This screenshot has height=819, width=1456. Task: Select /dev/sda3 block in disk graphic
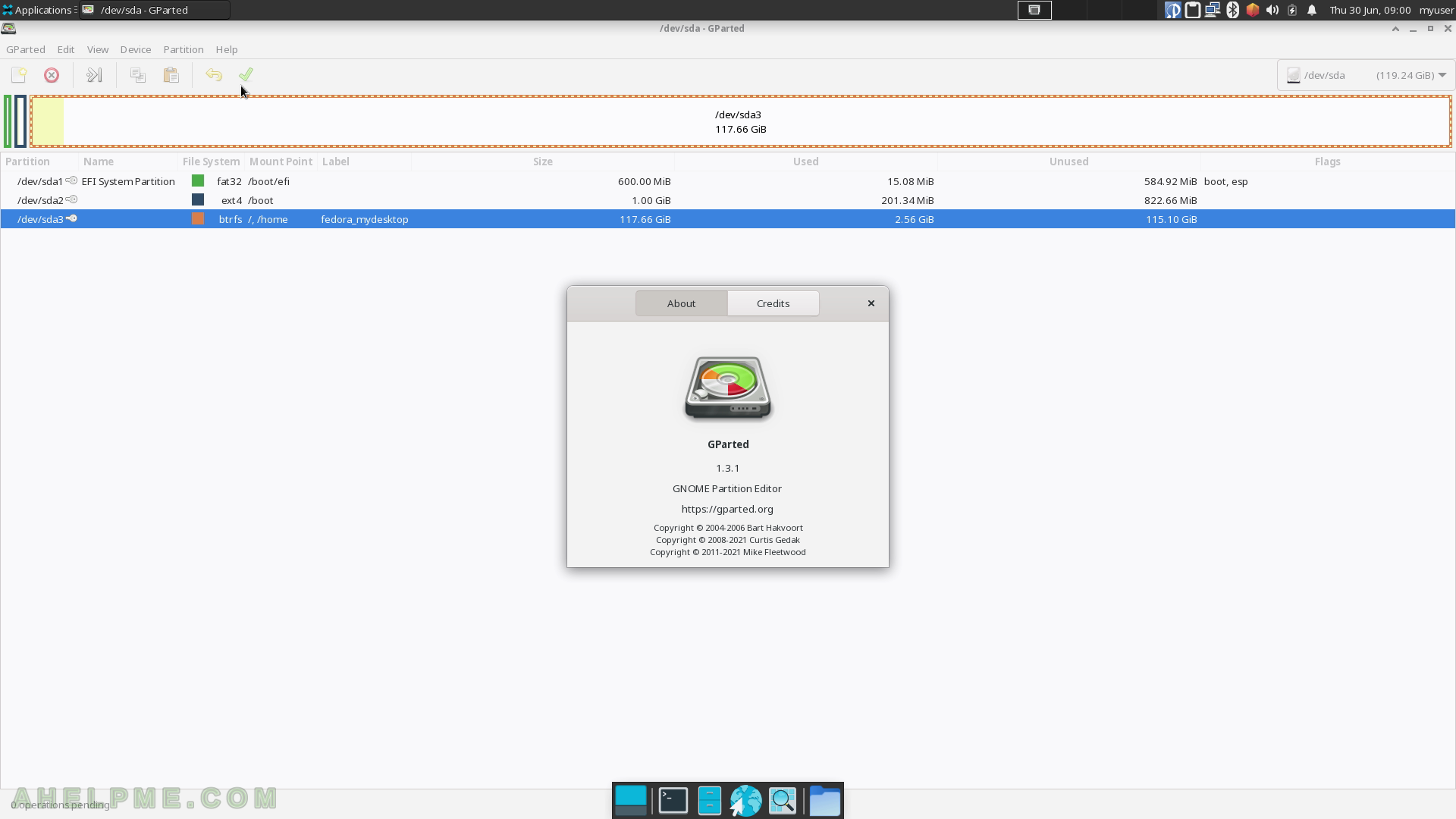coord(740,121)
